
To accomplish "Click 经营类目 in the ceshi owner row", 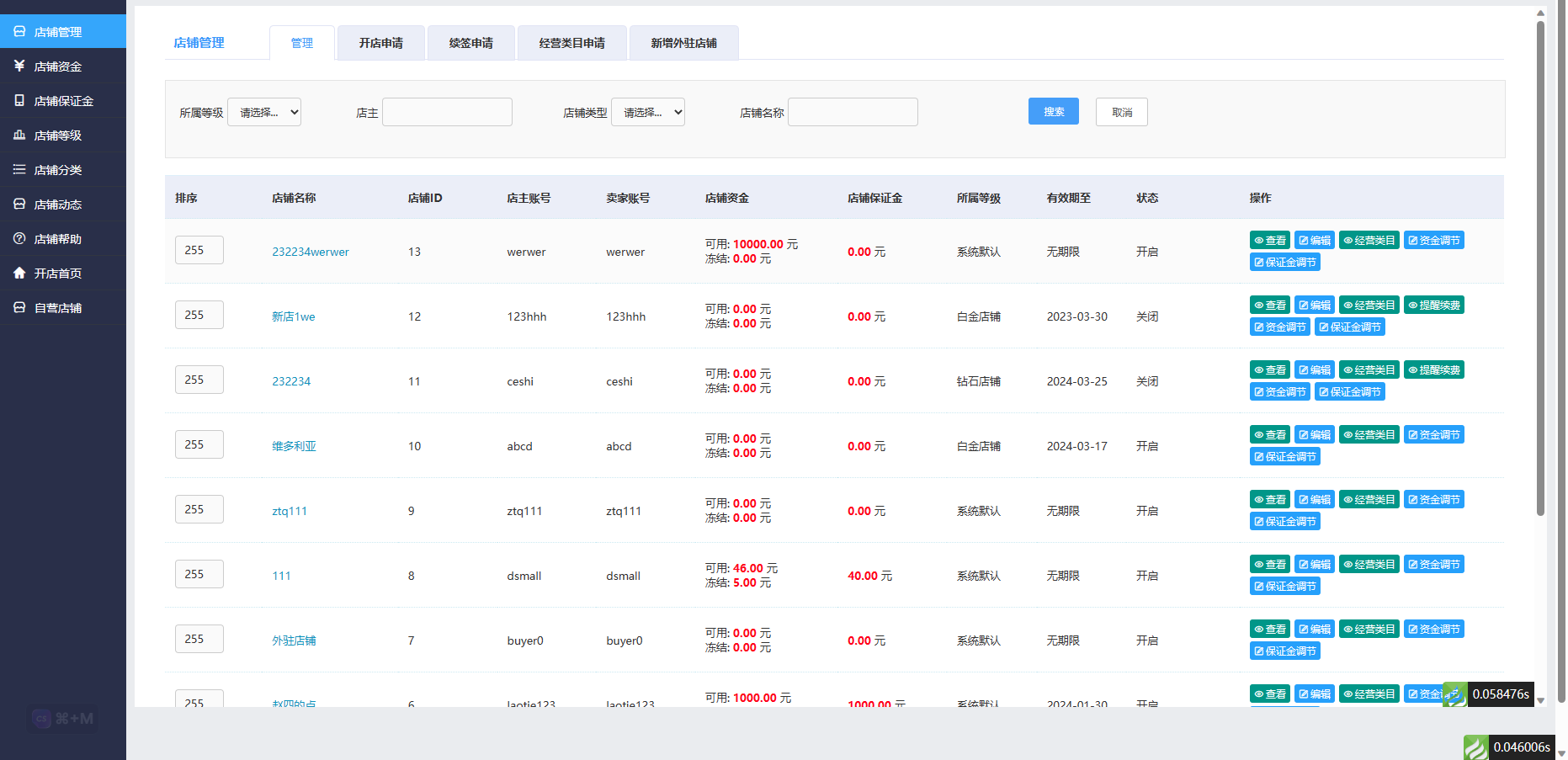I will 1369,370.
